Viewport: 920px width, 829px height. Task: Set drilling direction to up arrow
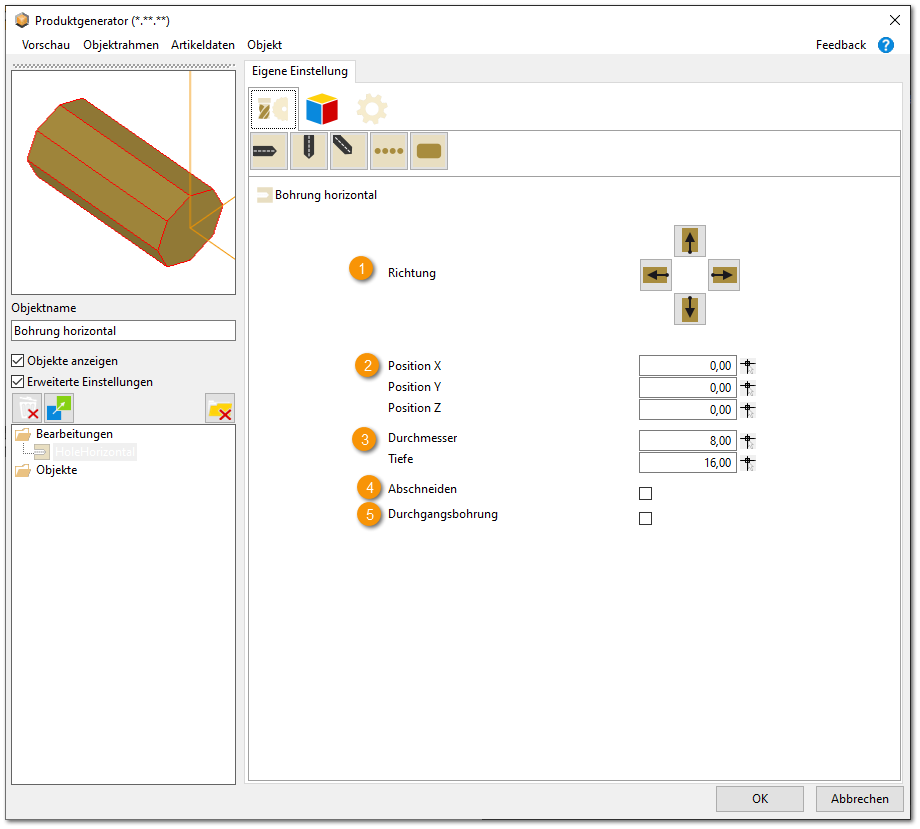[690, 241]
